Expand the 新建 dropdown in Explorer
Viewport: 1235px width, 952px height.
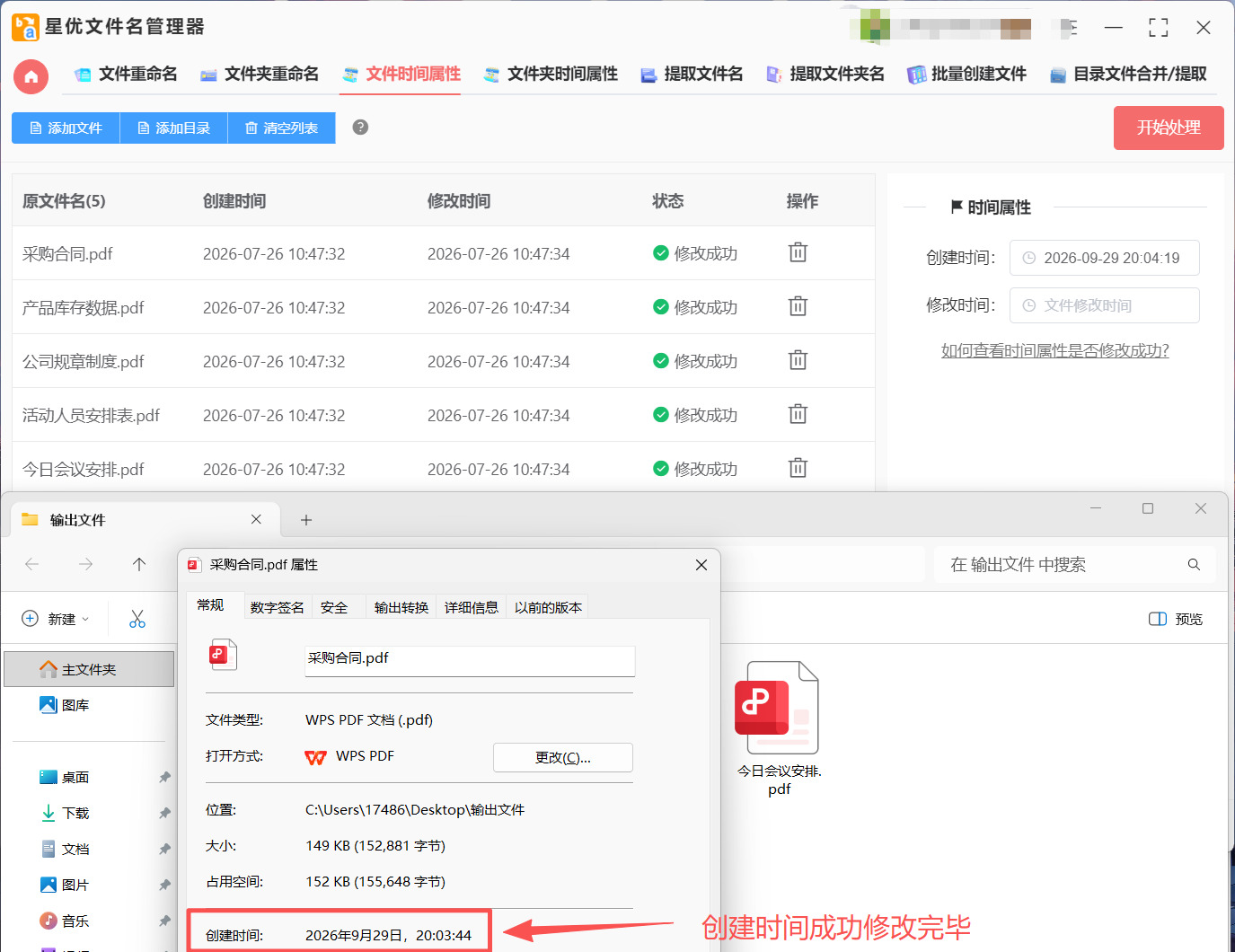(x=56, y=619)
